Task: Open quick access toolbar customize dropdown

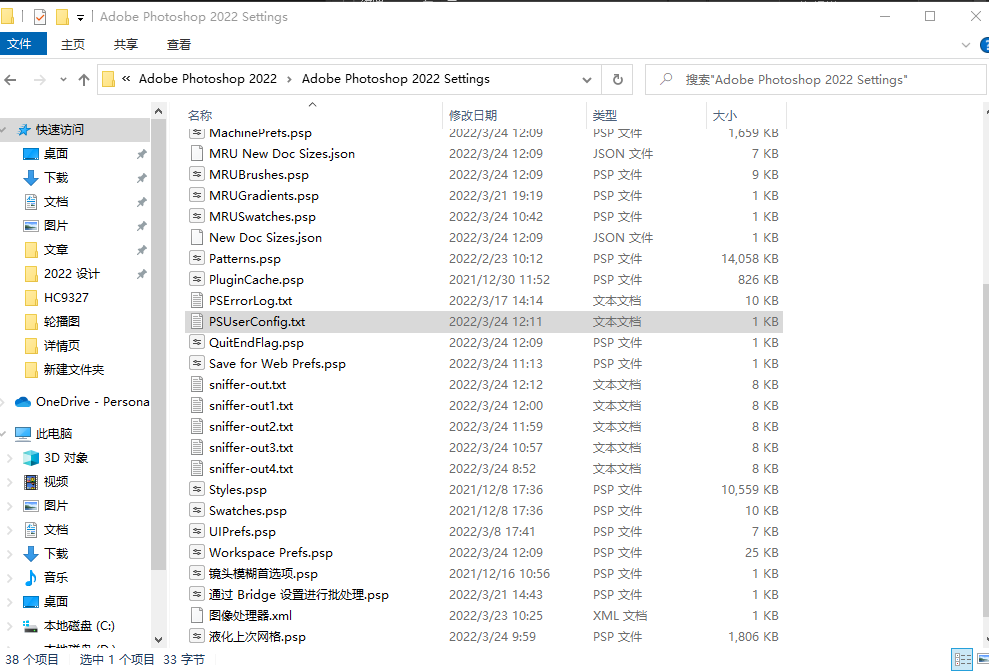Action: [80, 17]
